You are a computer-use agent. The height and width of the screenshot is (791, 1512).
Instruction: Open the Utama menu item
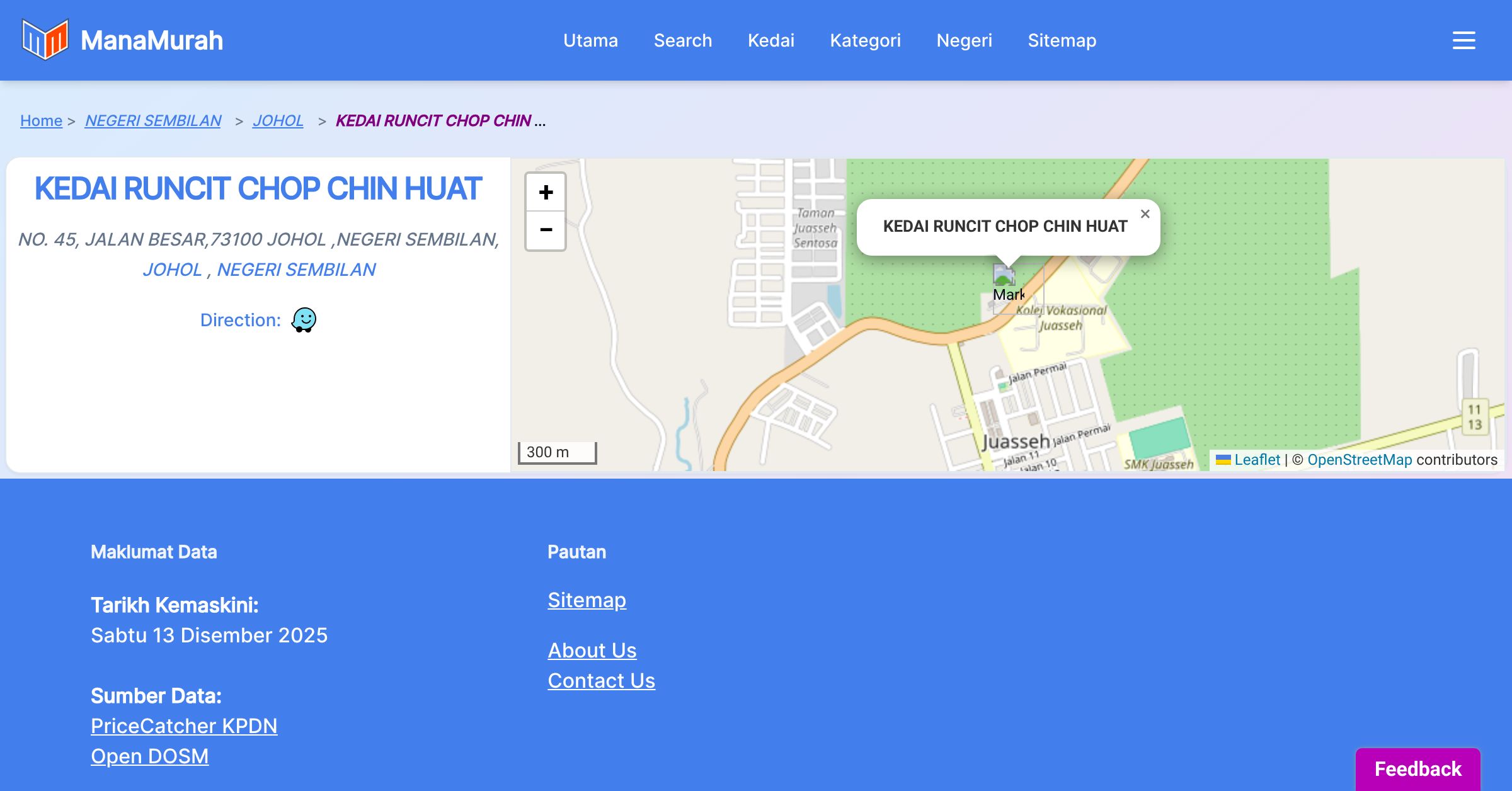(x=590, y=40)
